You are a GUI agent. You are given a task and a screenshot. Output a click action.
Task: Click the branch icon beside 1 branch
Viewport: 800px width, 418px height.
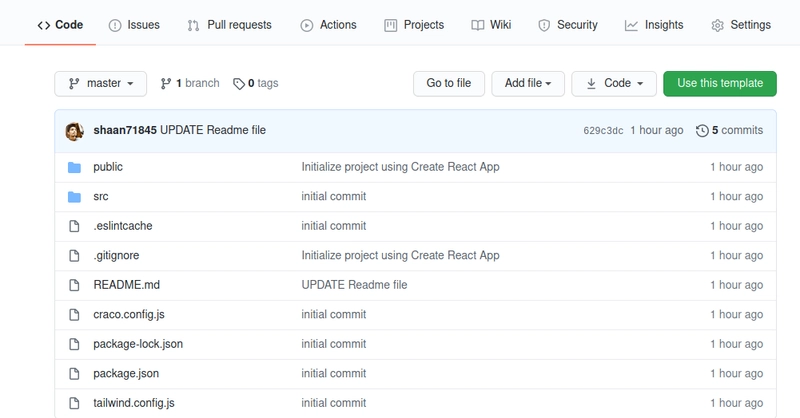coord(166,84)
